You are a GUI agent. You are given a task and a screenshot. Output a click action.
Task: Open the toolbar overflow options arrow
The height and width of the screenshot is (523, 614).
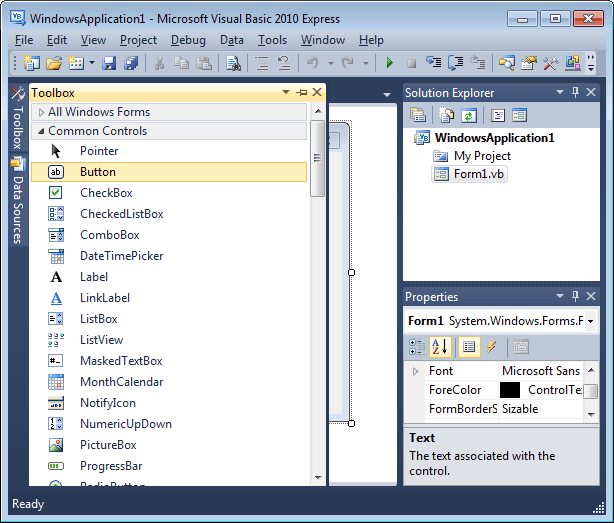[x=591, y=63]
